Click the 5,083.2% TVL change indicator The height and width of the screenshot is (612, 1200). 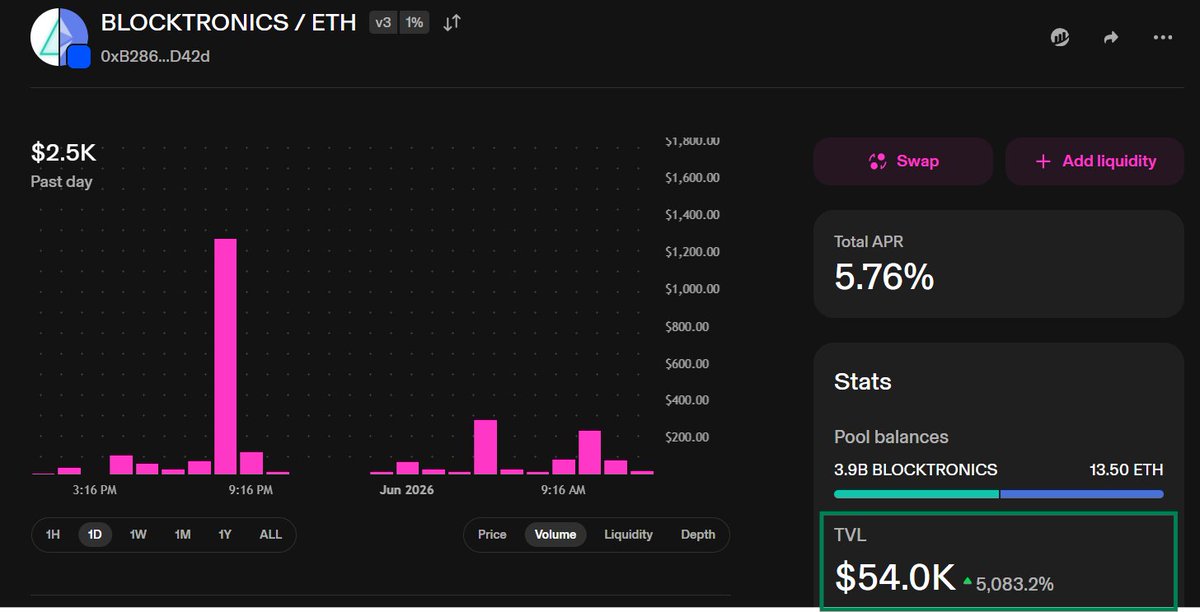(x=1008, y=583)
